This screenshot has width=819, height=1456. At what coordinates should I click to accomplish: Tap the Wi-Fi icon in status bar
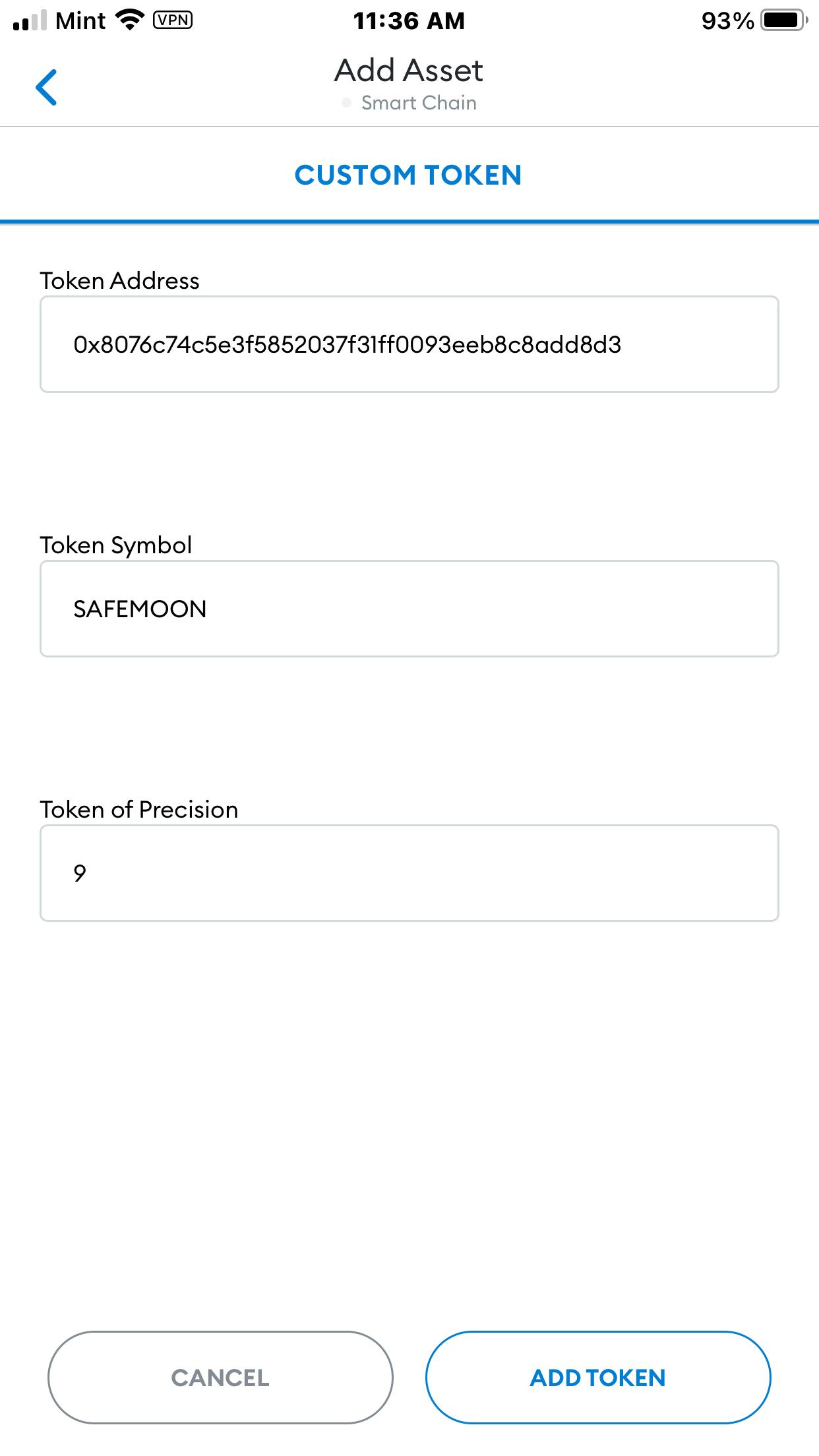tap(127, 20)
